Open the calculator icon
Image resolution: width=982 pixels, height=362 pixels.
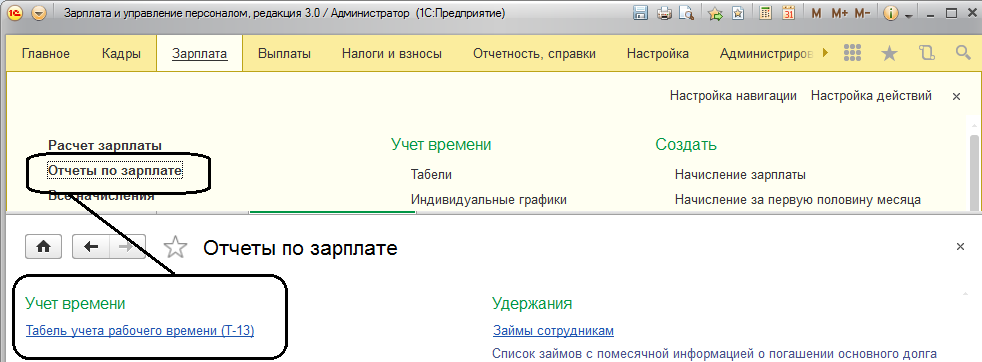765,13
